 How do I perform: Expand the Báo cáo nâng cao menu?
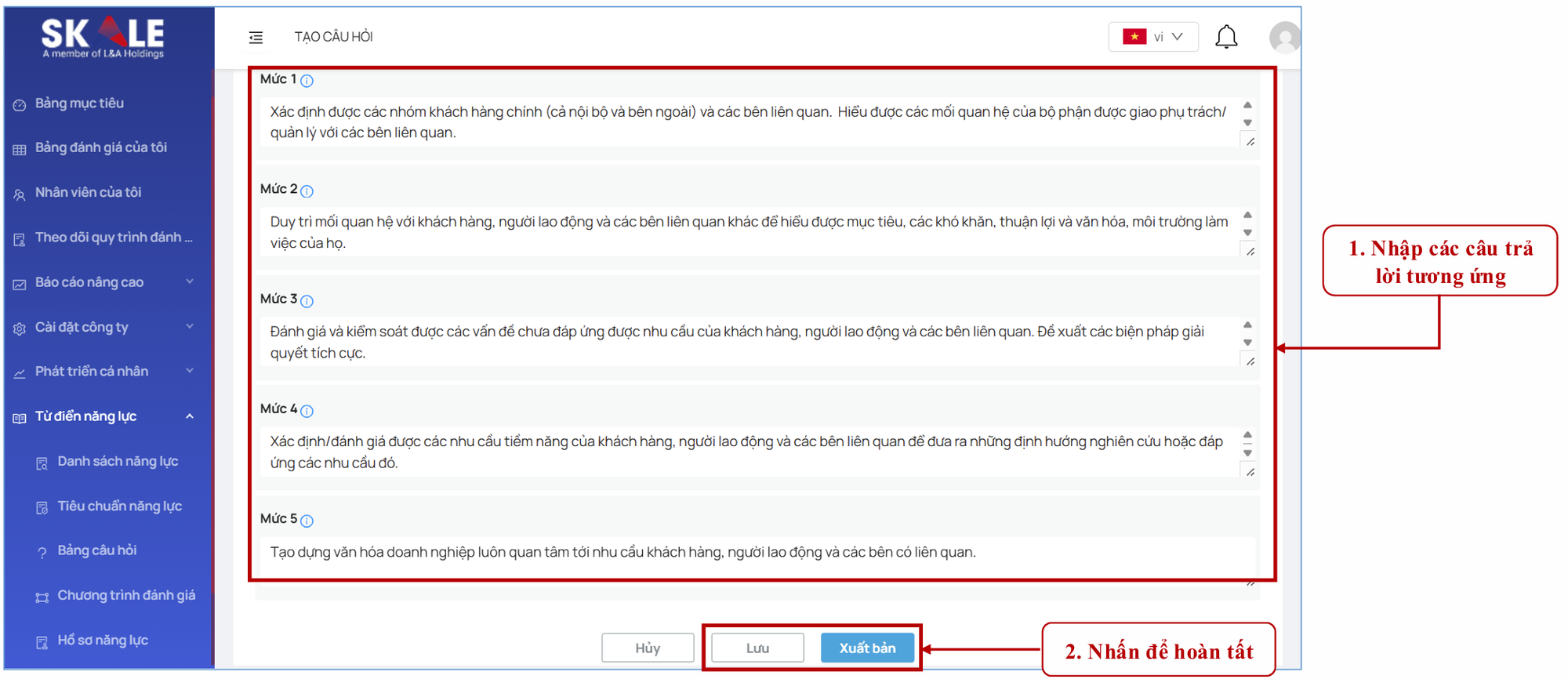click(x=103, y=282)
